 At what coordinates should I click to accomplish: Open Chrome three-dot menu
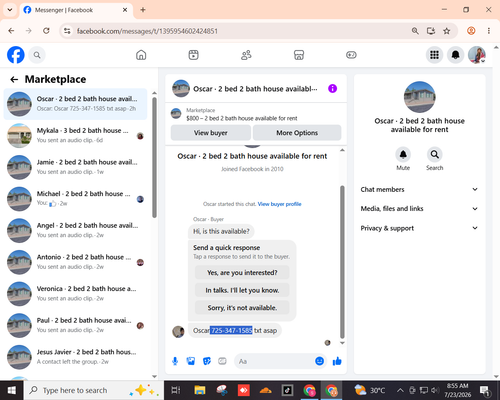click(489, 31)
